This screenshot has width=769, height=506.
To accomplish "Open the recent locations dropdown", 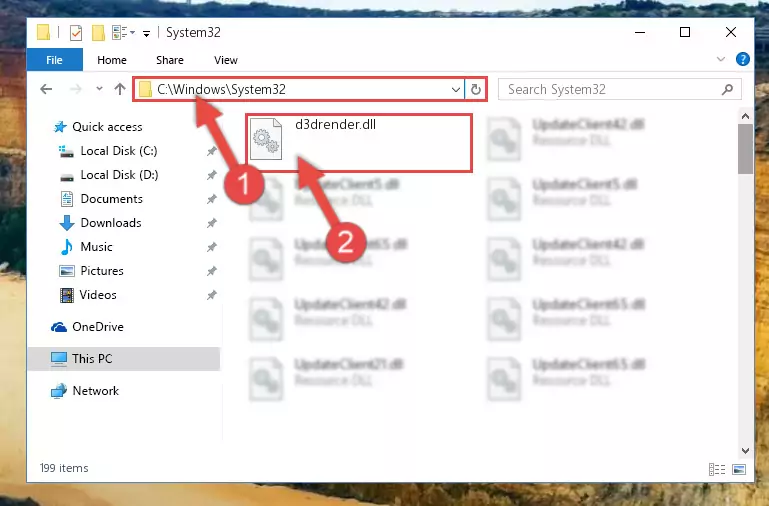I will (x=100, y=89).
